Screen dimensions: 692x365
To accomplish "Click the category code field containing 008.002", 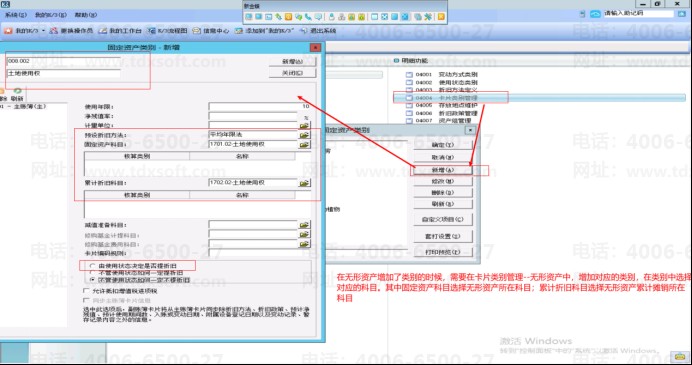I will [64, 61].
